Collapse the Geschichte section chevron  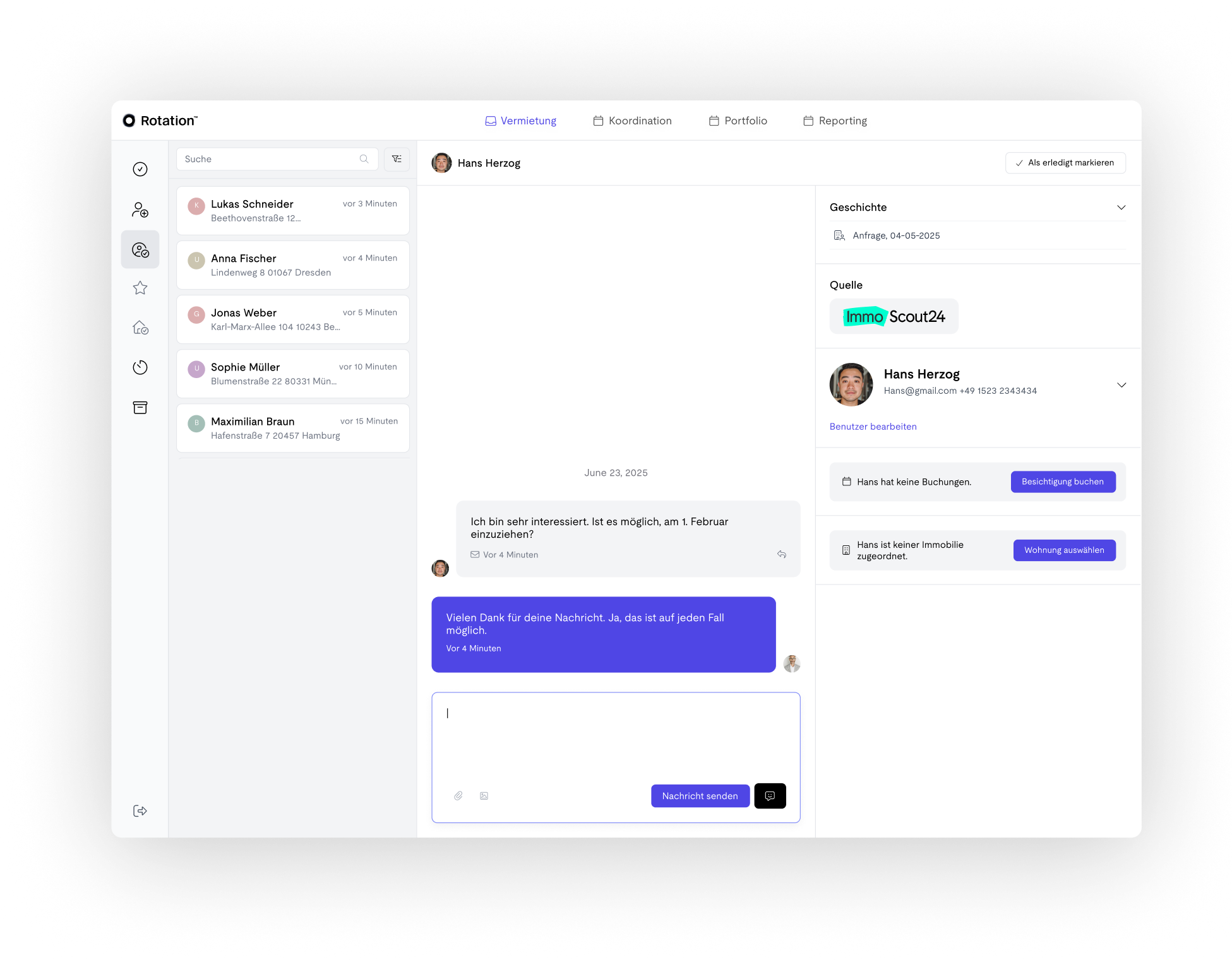(1121, 207)
